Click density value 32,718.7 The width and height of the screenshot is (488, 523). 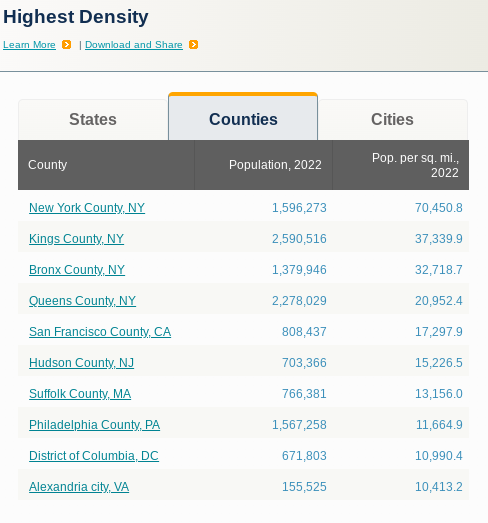[439, 270]
